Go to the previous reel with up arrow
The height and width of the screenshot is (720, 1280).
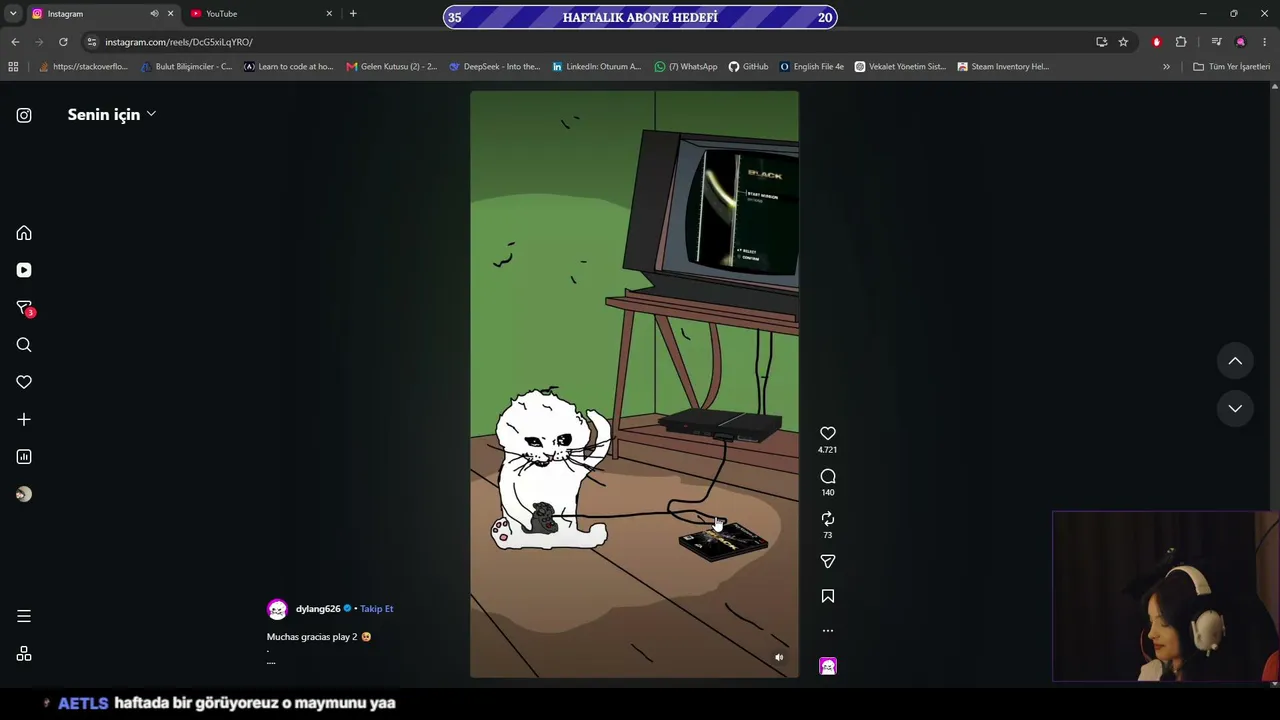(x=1235, y=361)
